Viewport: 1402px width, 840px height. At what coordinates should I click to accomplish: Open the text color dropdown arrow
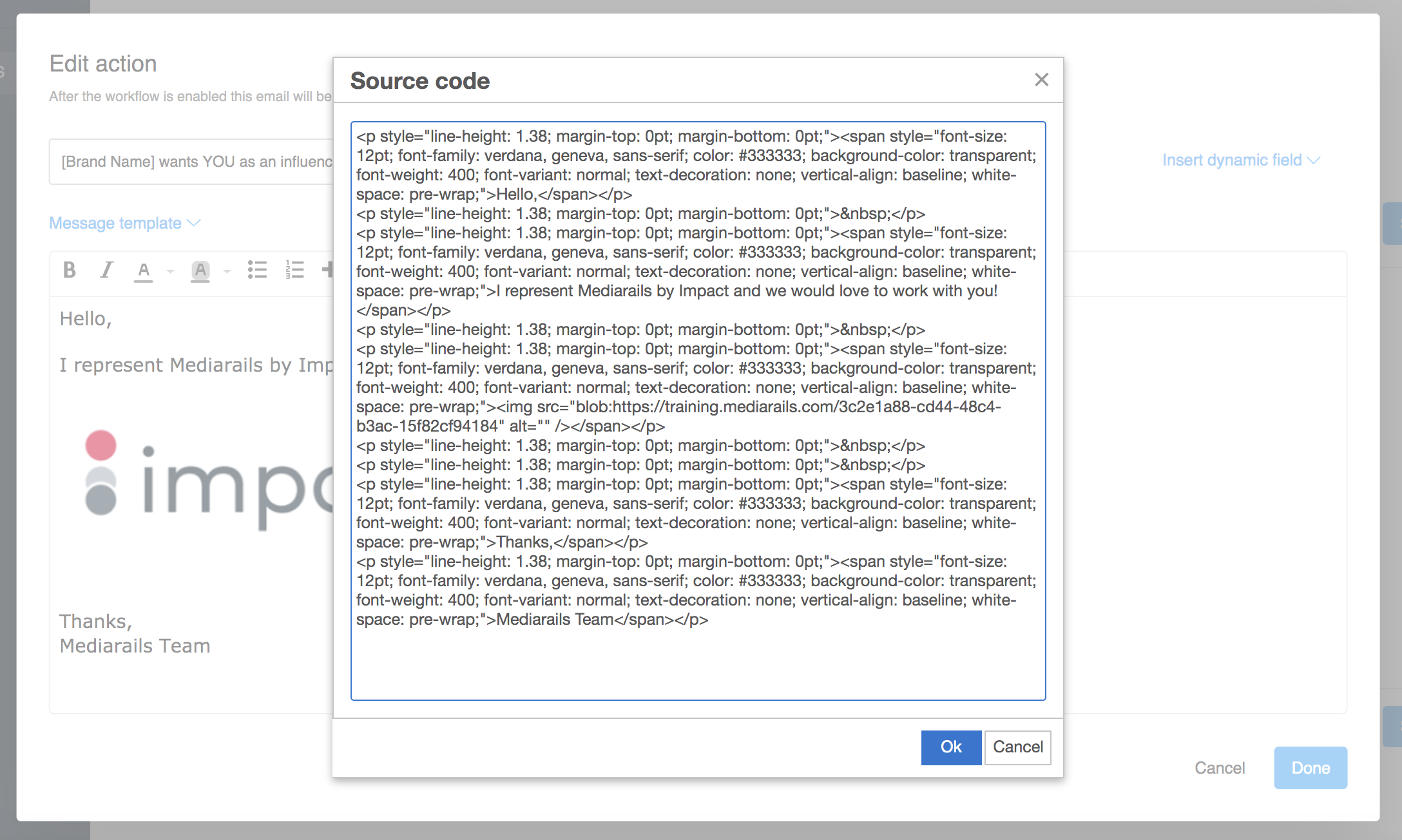pyautogui.click(x=169, y=272)
